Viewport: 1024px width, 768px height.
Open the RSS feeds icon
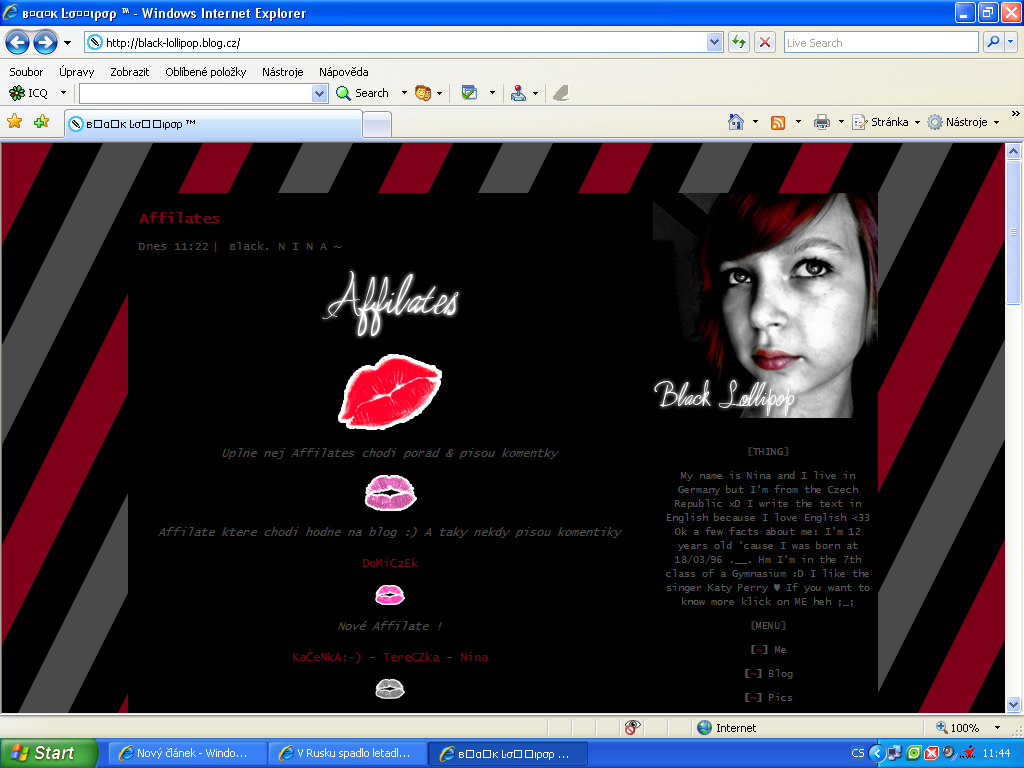[778, 122]
